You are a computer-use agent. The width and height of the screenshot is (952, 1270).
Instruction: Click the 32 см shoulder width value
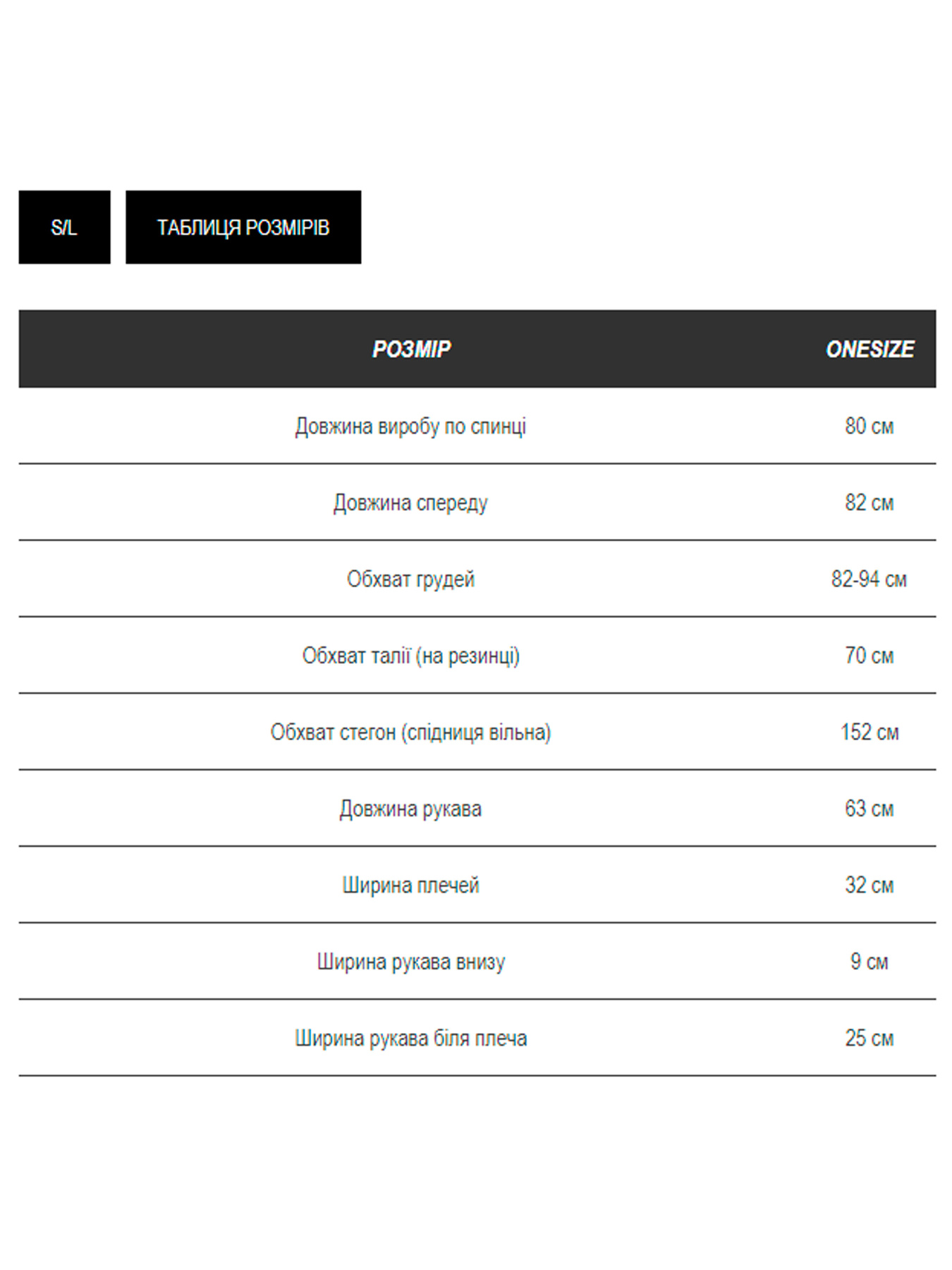pyautogui.click(x=869, y=885)
